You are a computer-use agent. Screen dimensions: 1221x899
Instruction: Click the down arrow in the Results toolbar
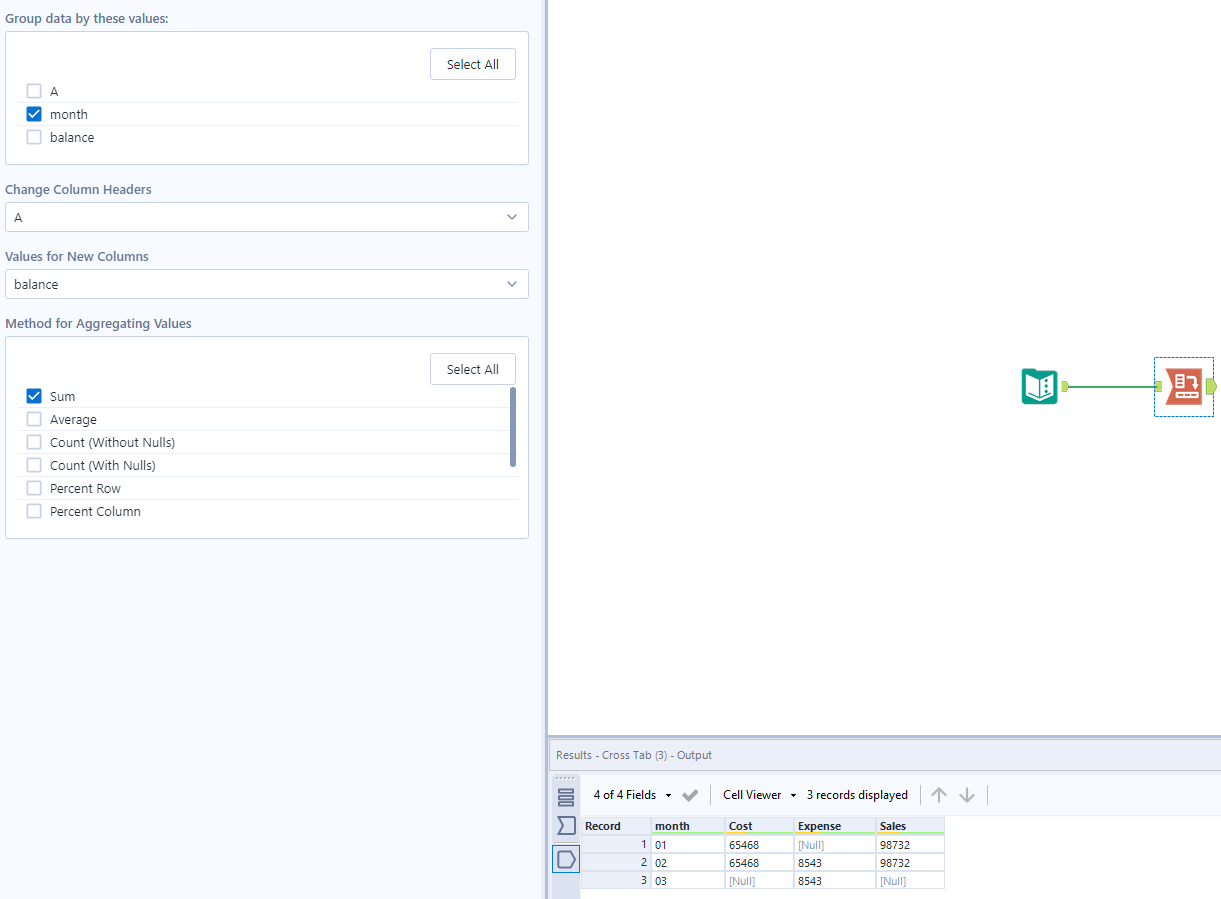coord(967,794)
